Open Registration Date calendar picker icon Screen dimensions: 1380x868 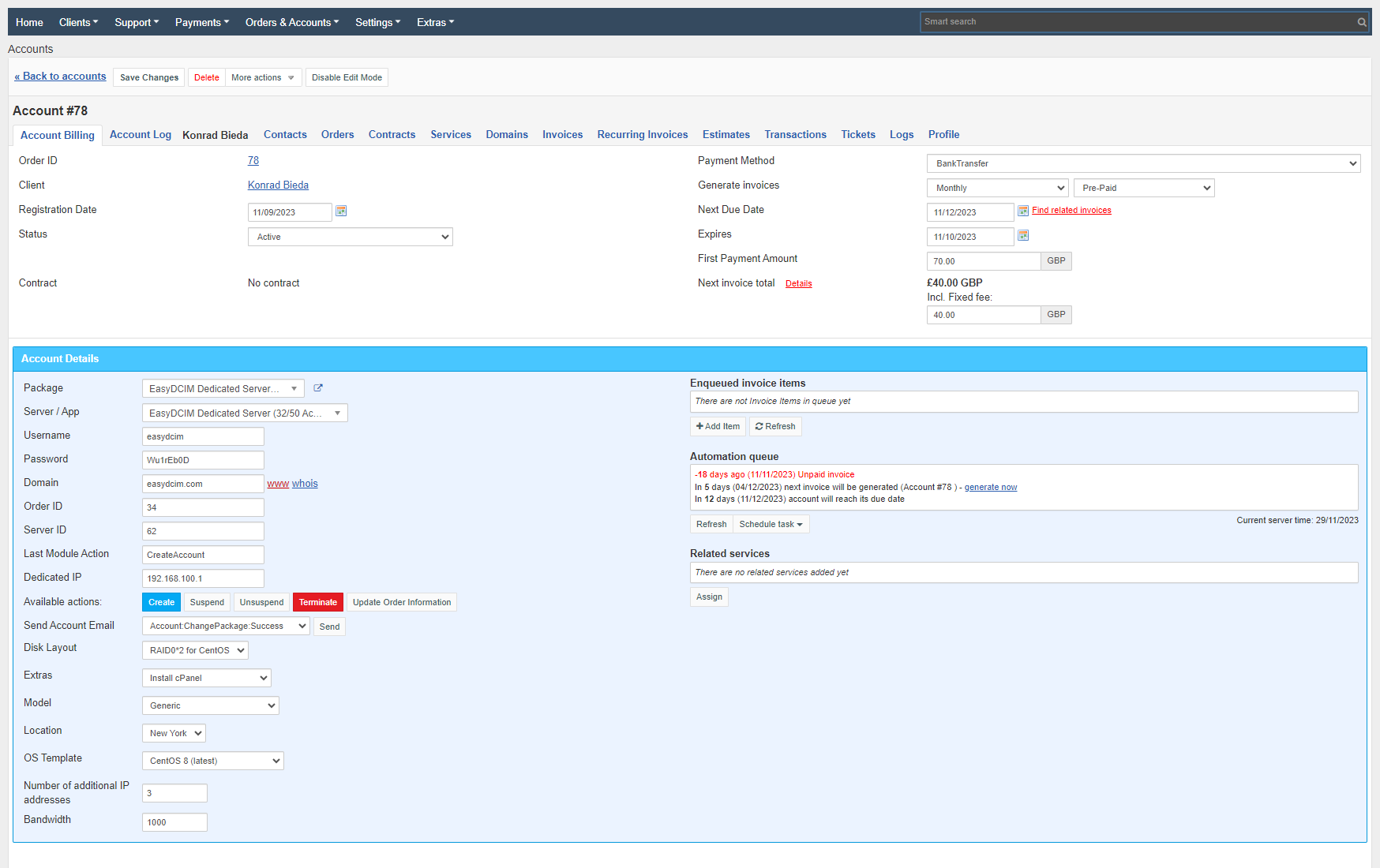point(341,211)
